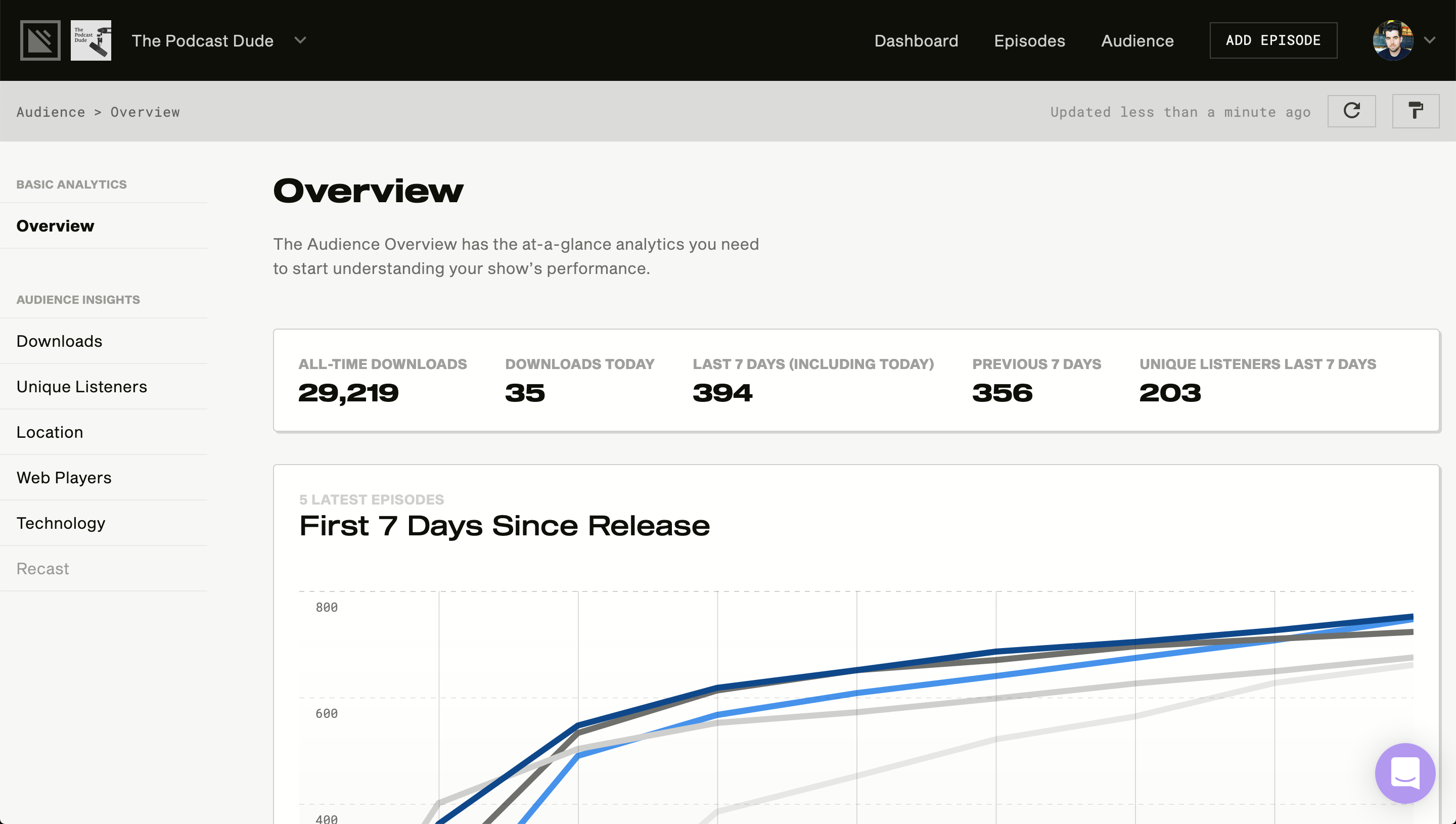Select Overview in the sidebar
The height and width of the screenshot is (824, 1456).
coord(104,226)
